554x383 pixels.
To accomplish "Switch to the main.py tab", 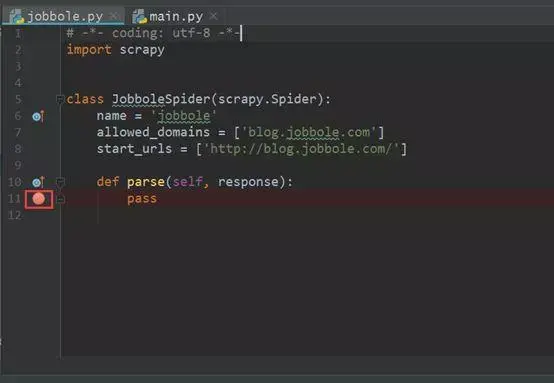I will (x=176, y=16).
